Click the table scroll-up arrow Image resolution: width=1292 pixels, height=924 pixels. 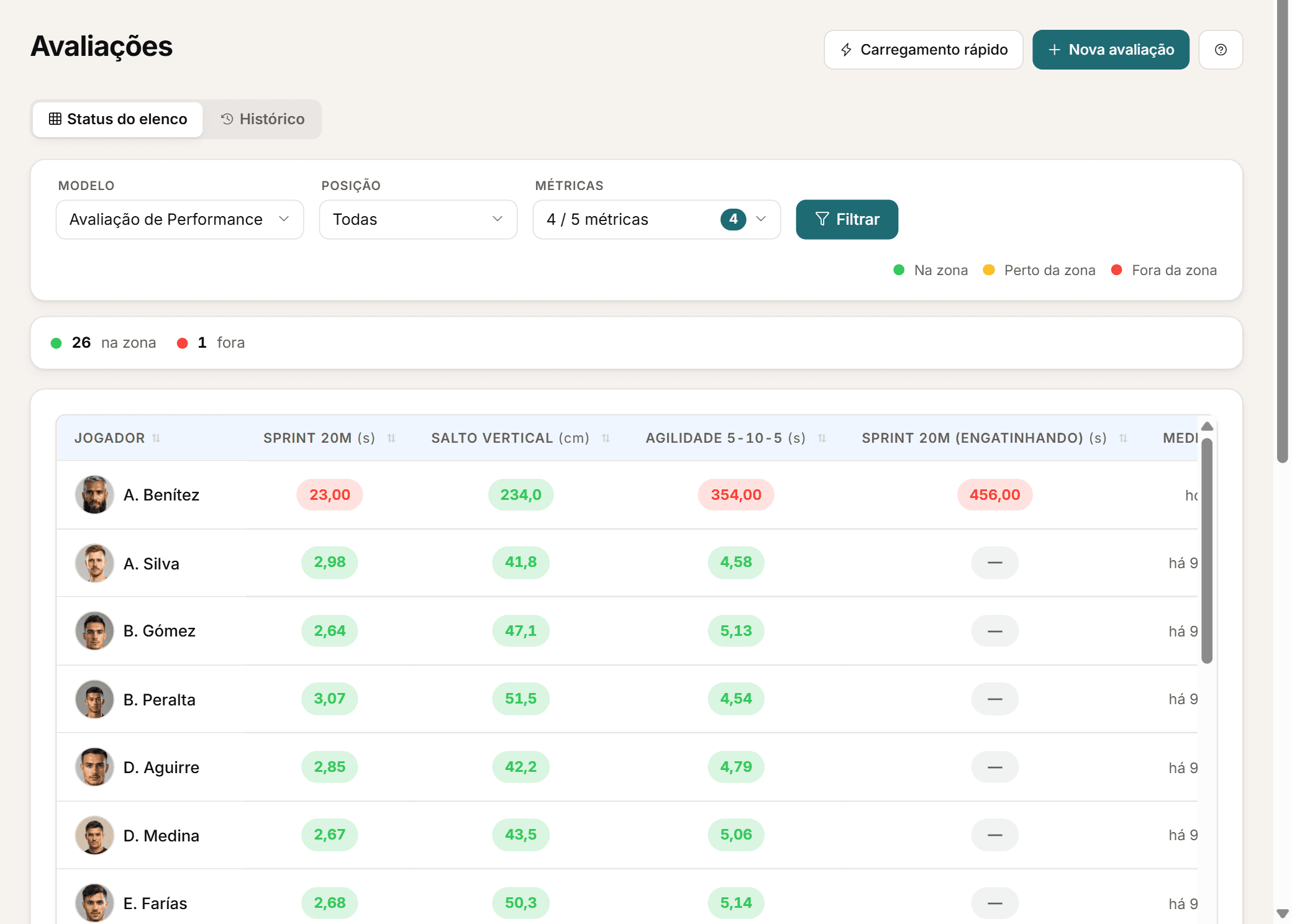point(1207,427)
